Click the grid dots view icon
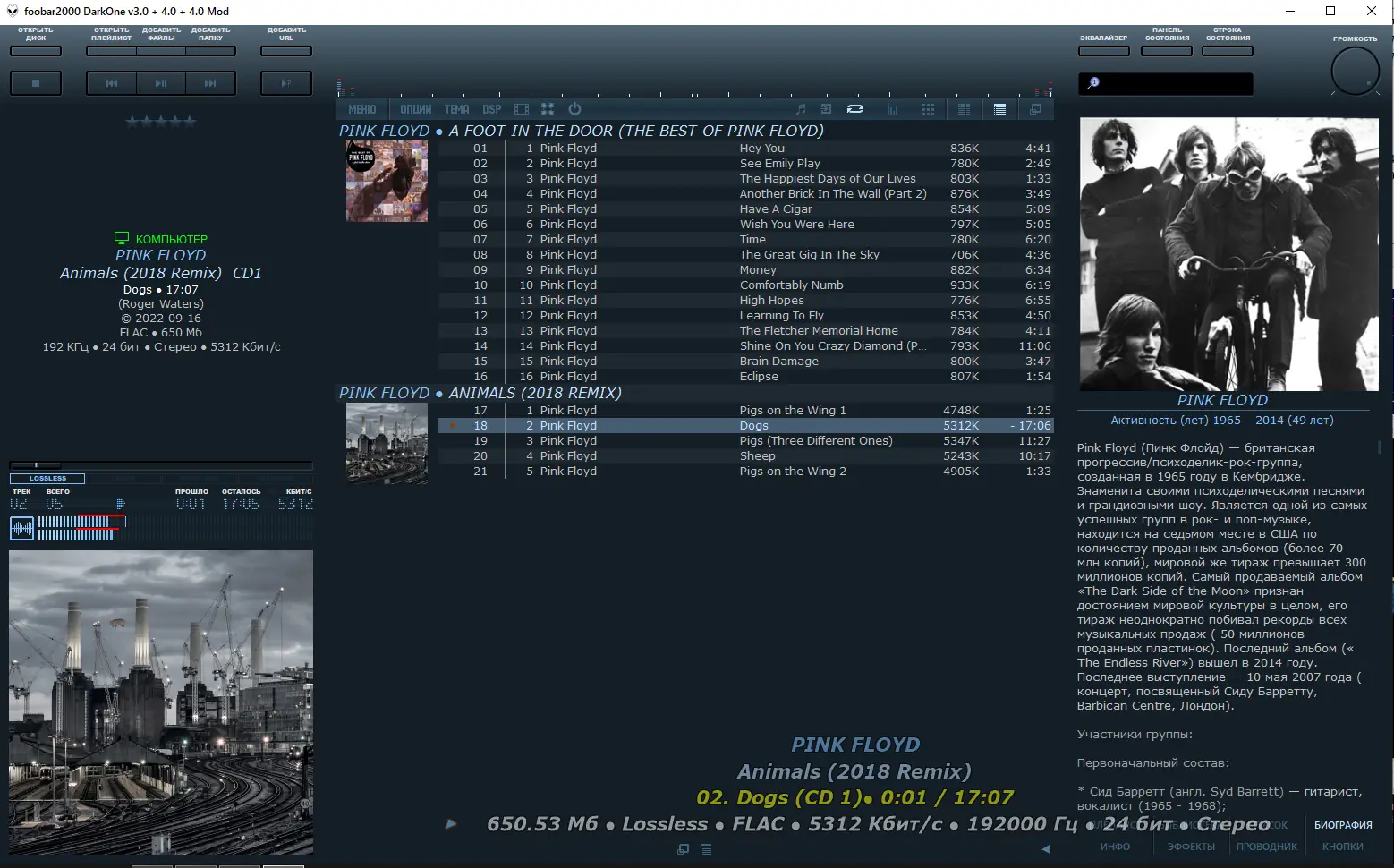Viewport: 1394px width, 868px height. coord(928,109)
